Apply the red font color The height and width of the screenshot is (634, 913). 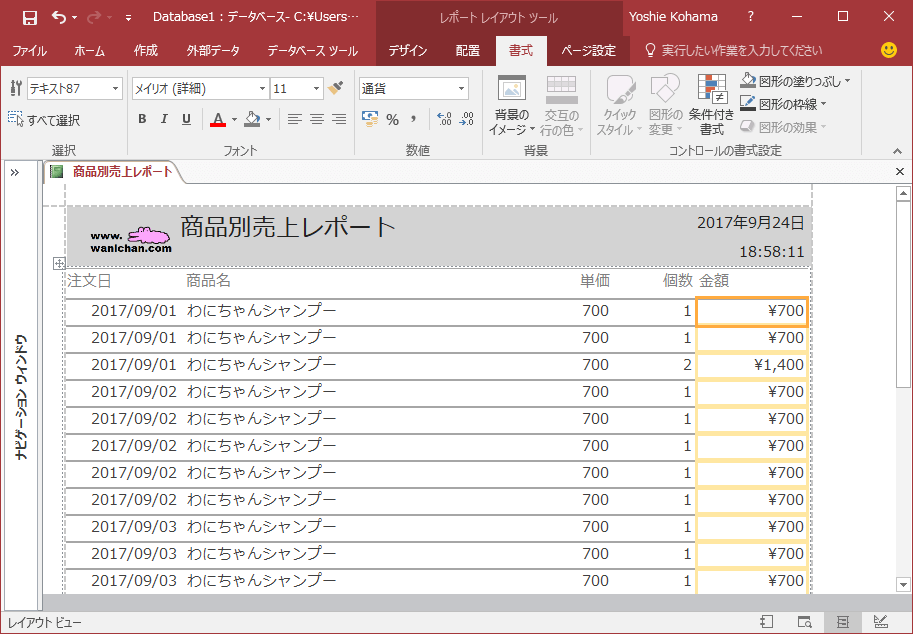click(x=218, y=119)
